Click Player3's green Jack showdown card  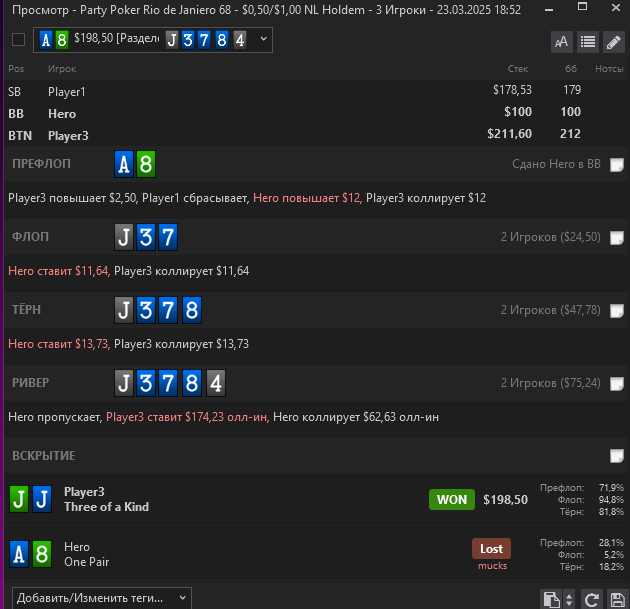pos(19,499)
